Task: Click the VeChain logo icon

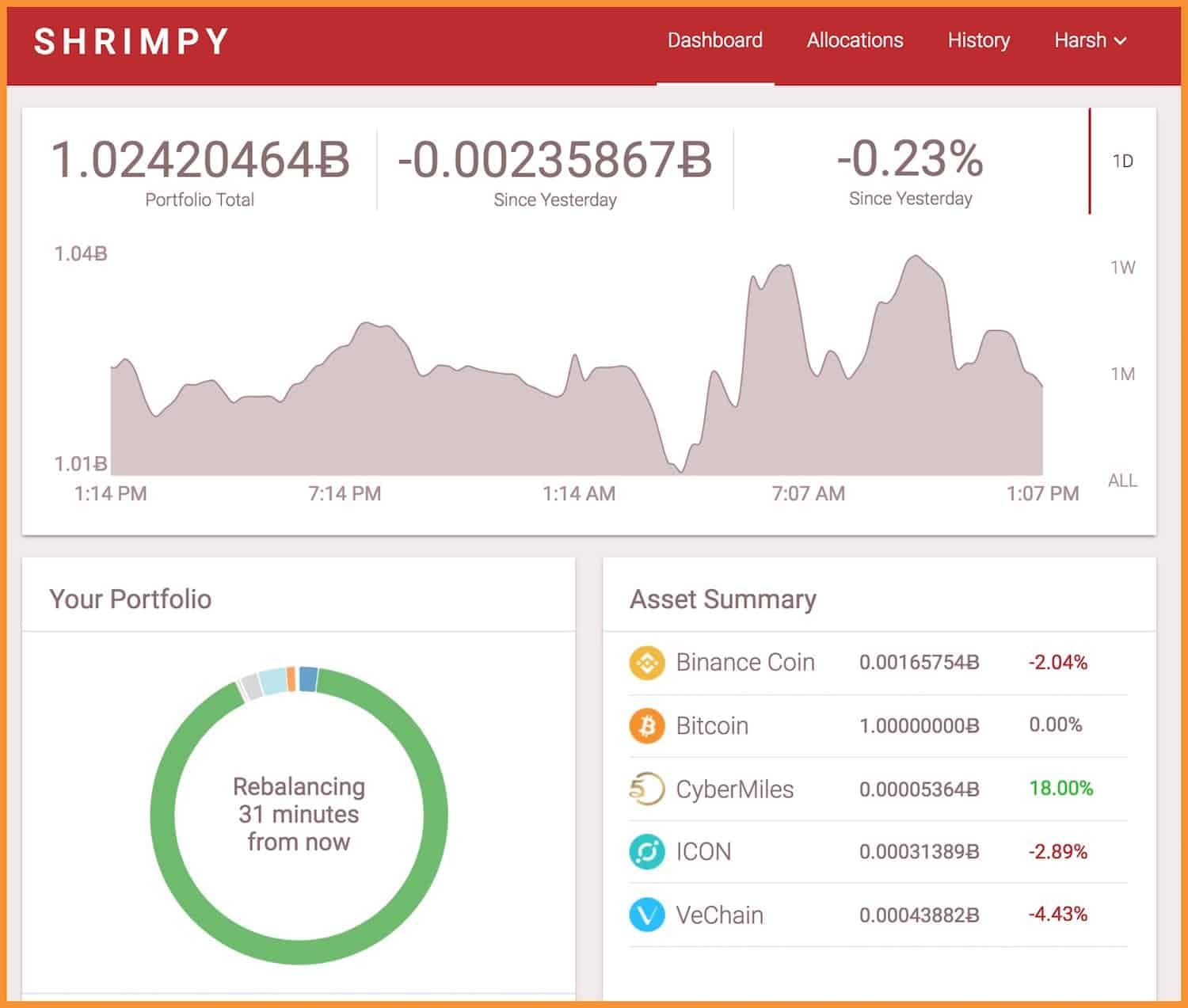Action: tap(646, 915)
